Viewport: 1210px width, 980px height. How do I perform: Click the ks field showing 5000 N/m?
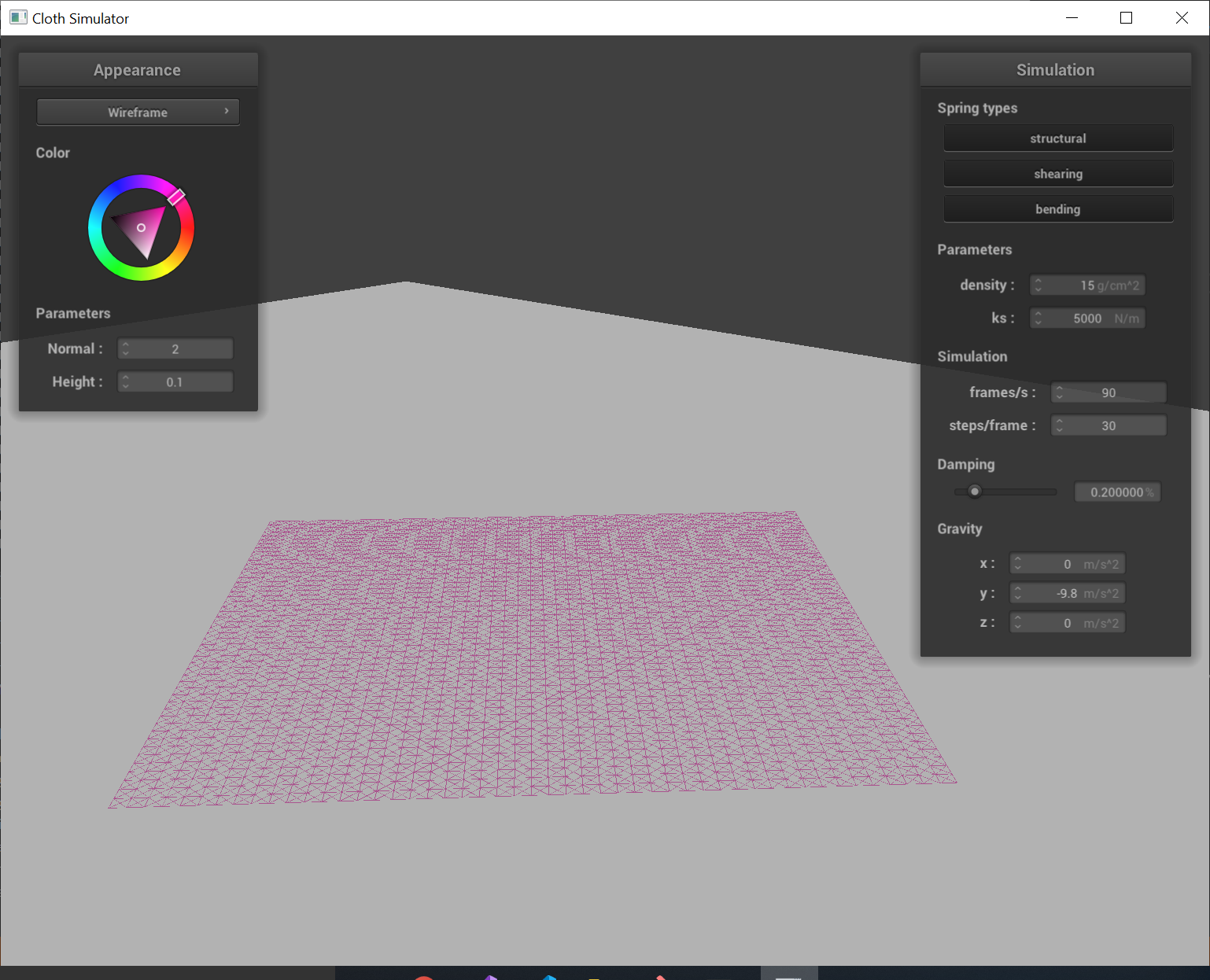1087,318
